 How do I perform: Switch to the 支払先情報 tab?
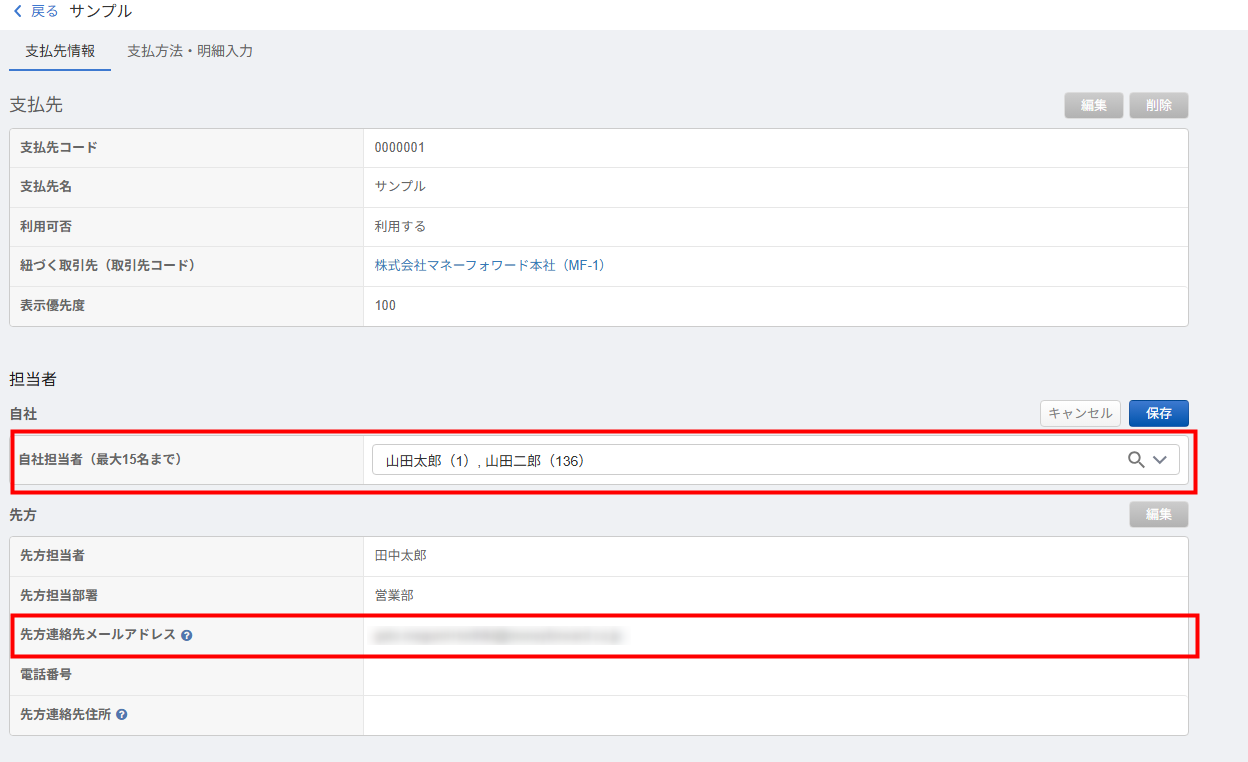point(60,51)
